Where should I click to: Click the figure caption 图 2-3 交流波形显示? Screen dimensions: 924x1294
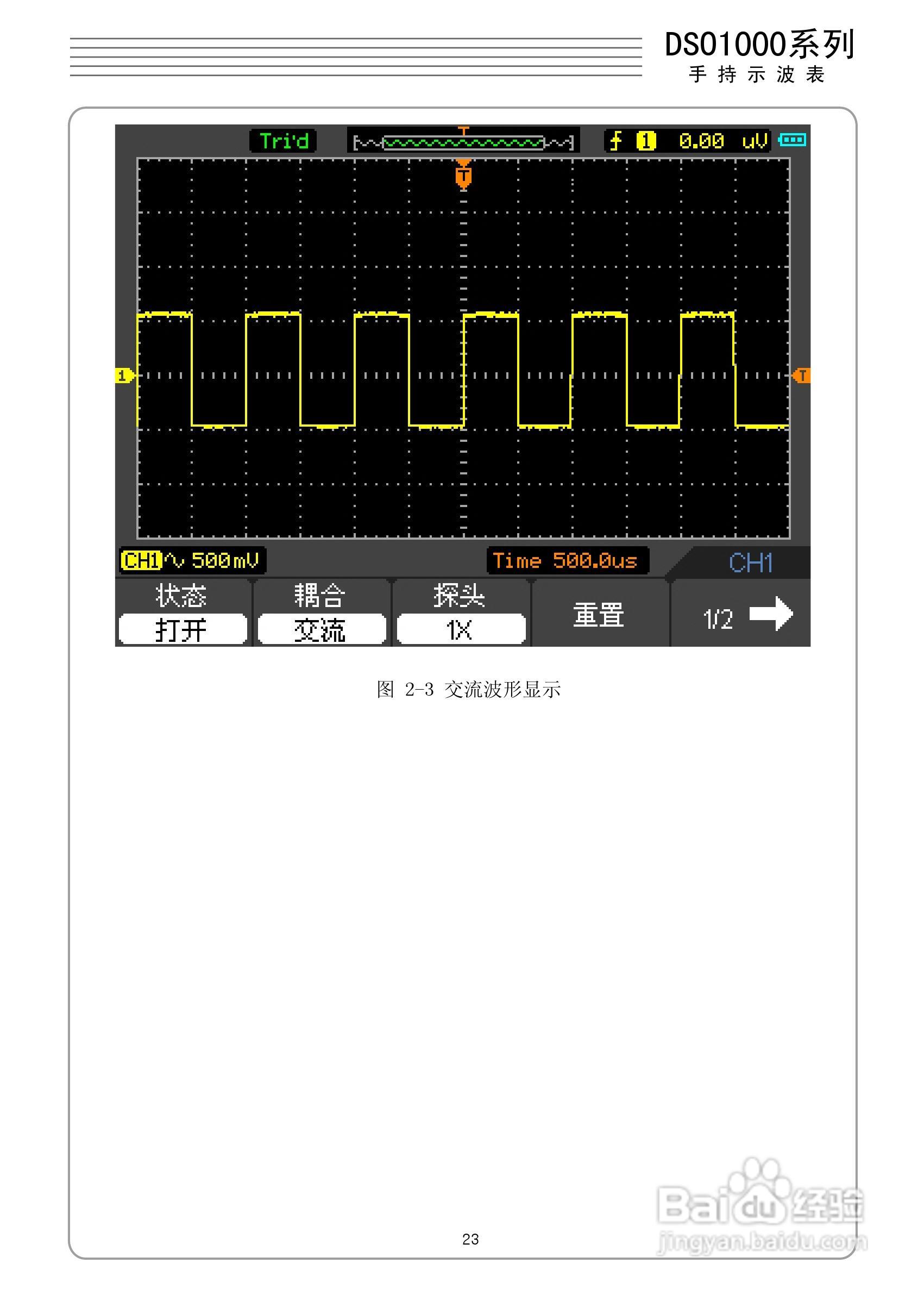click(468, 690)
